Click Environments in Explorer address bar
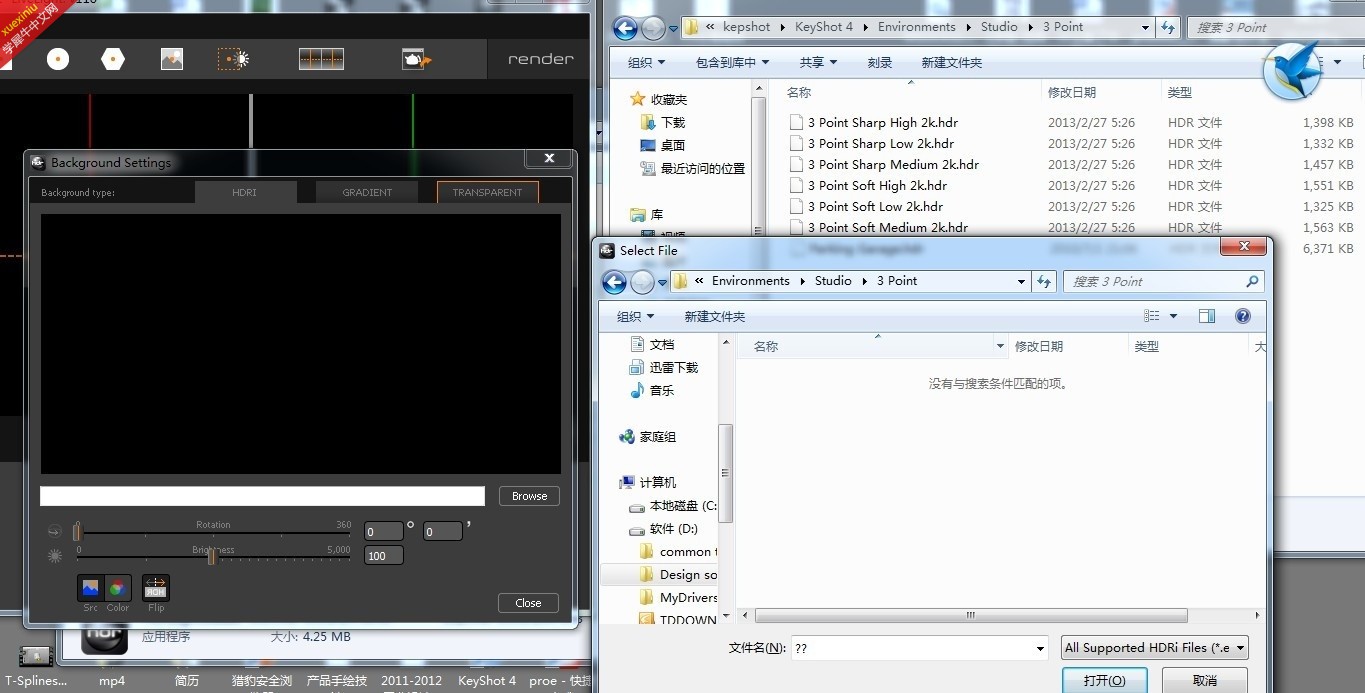This screenshot has width=1365, height=693. click(x=917, y=27)
